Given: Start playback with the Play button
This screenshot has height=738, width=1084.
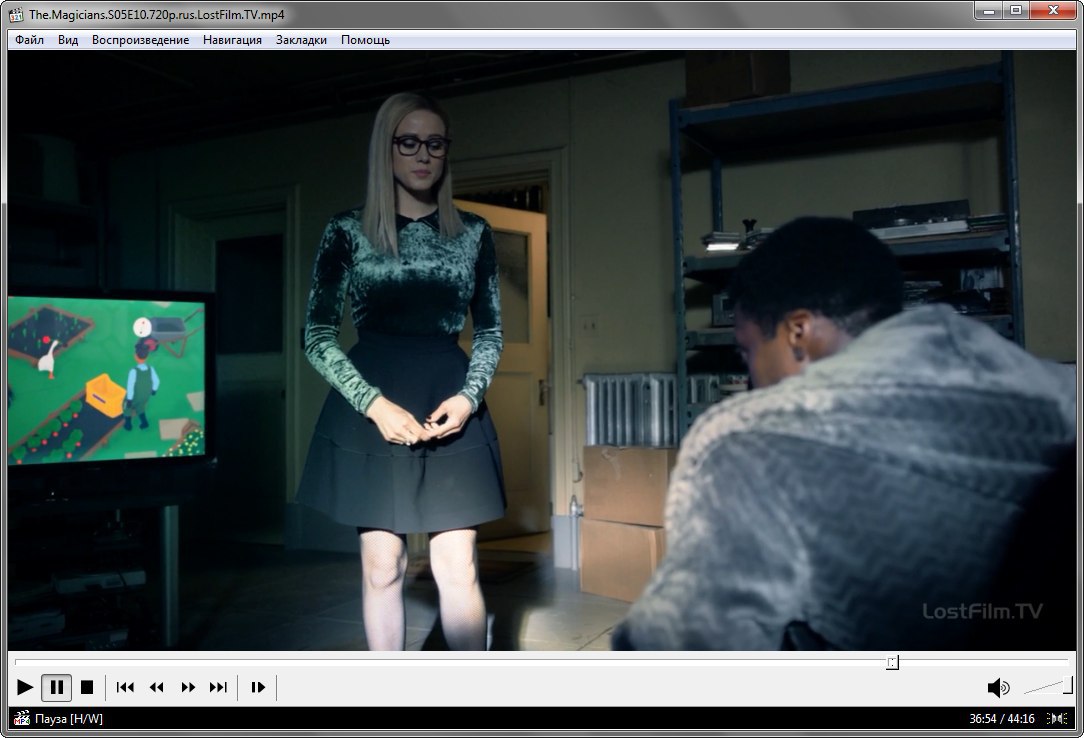Looking at the screenshot, I should [25, 687].
